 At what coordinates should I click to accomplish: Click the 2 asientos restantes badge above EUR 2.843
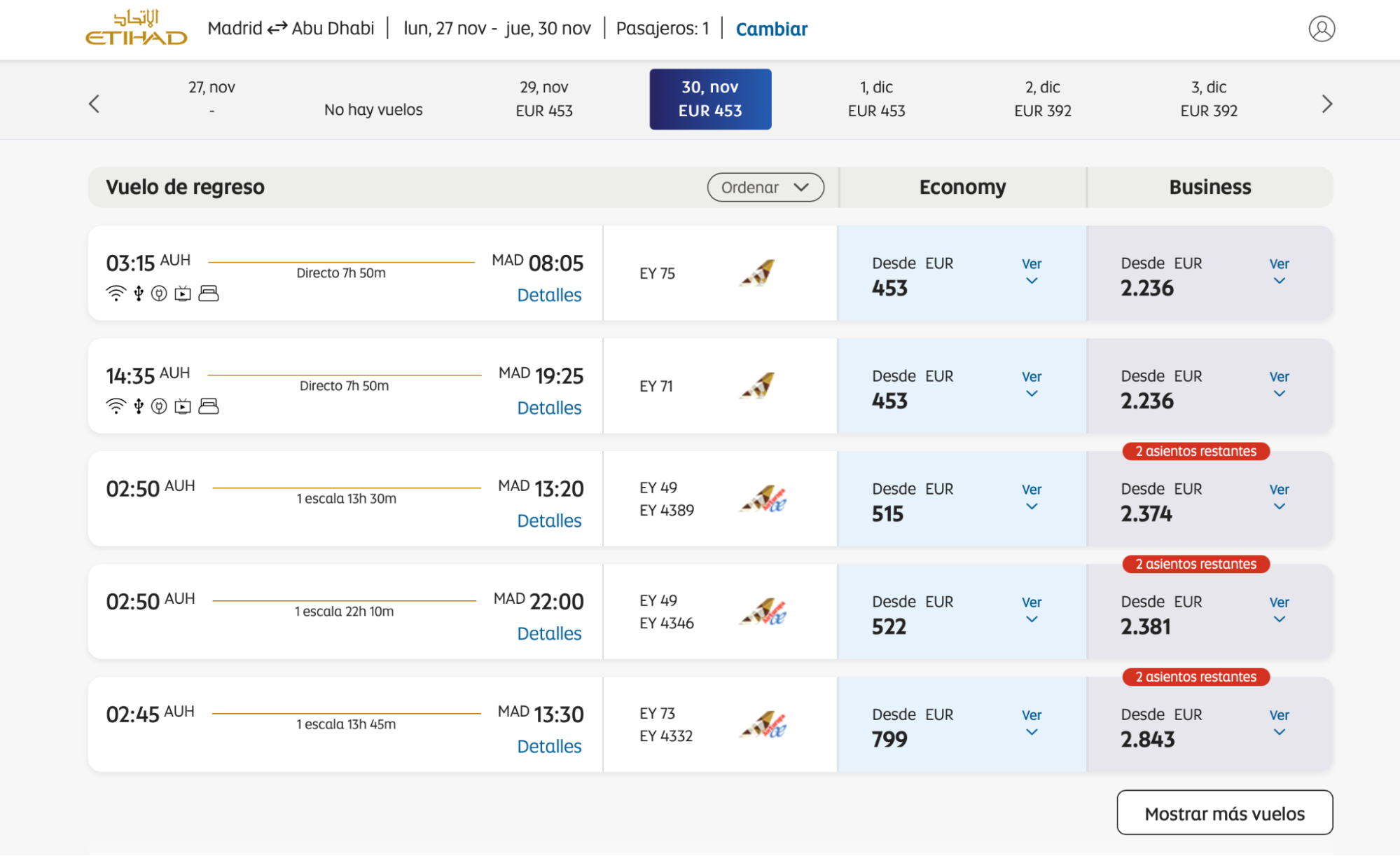1195,677
